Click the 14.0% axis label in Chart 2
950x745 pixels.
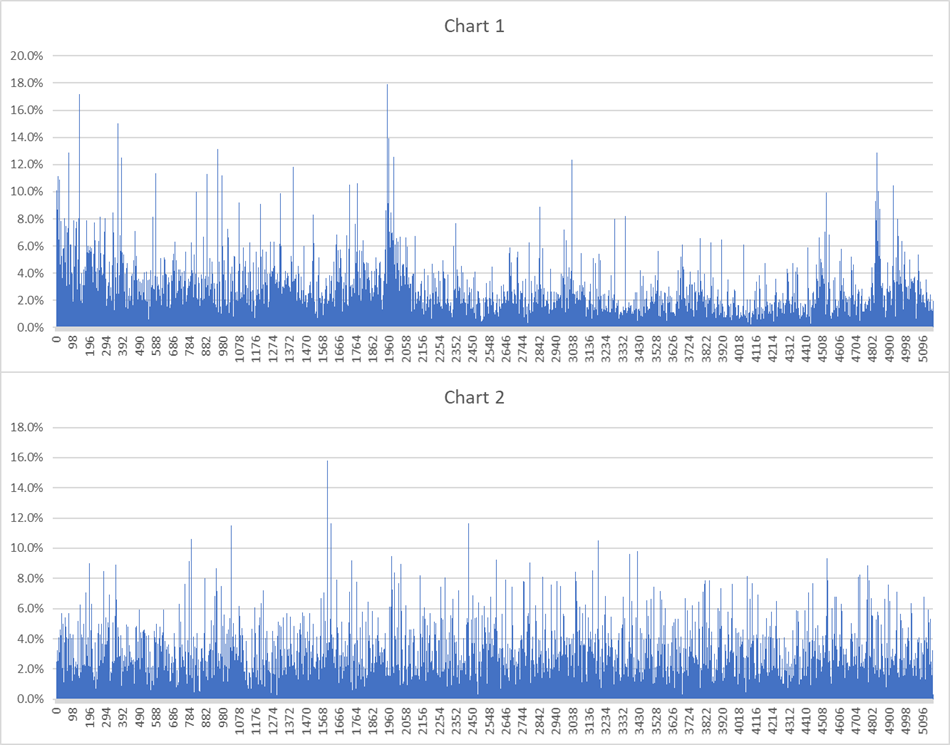27,488
